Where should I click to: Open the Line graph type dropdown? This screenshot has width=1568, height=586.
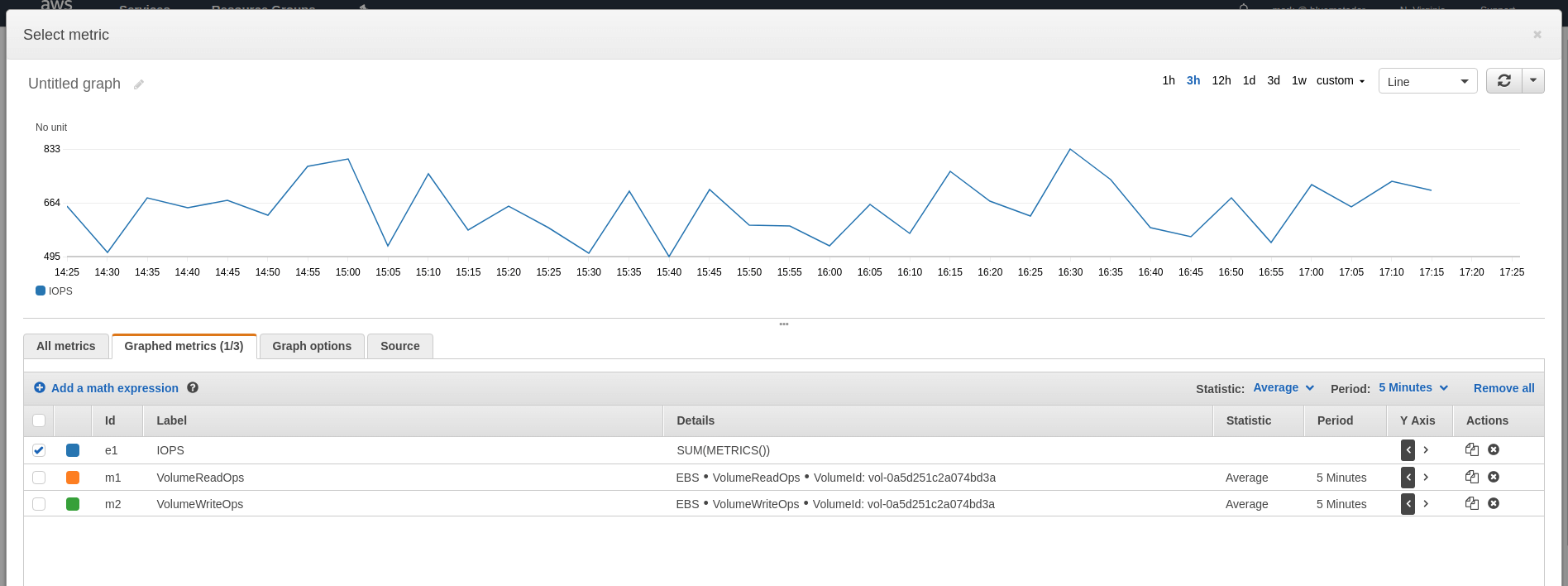click(1427, 81)
